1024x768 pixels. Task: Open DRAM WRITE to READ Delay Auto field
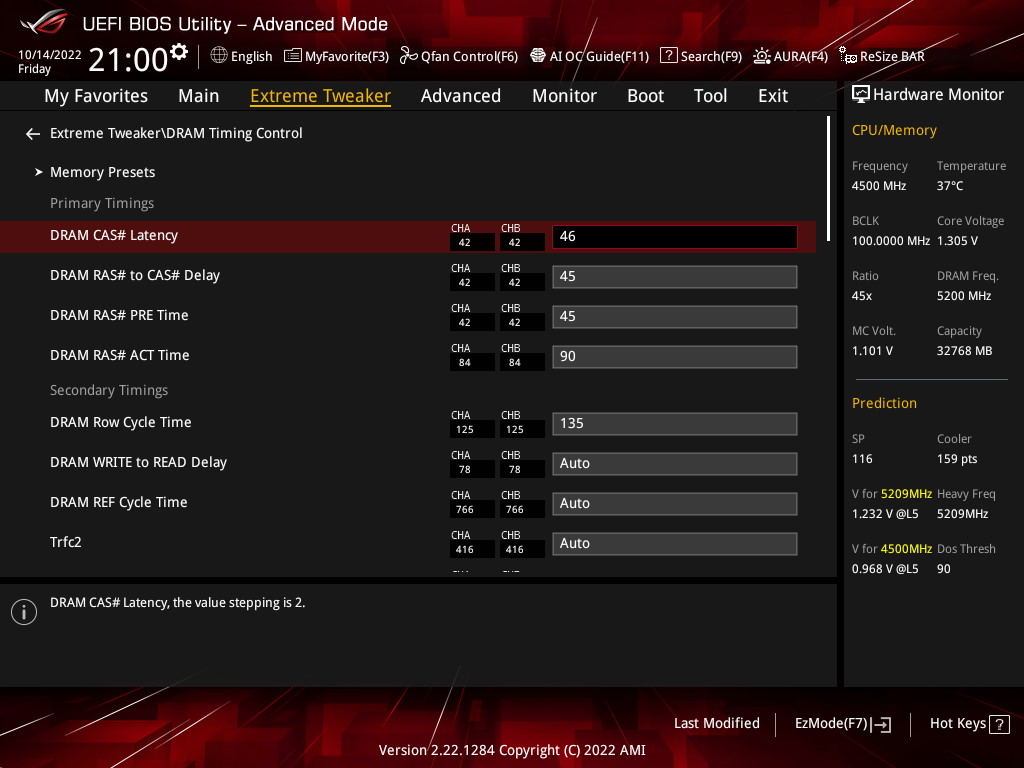[674, 464]
